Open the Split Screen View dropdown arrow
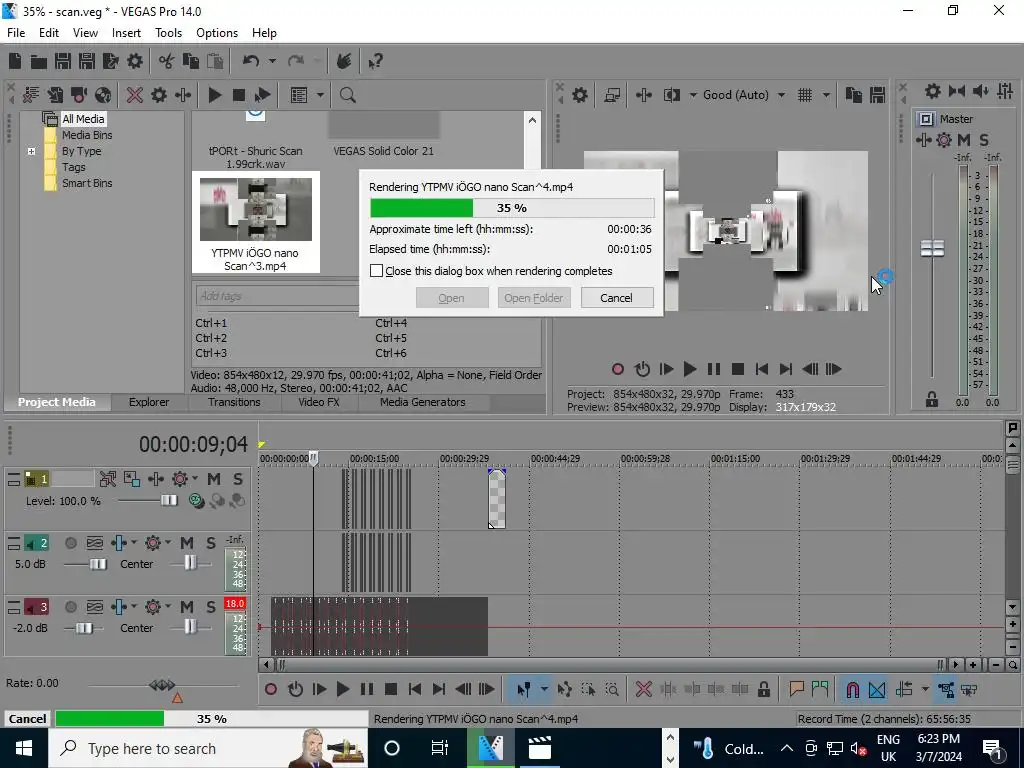The width and height of the screenshot is (1024, 768). coord(693,95)
